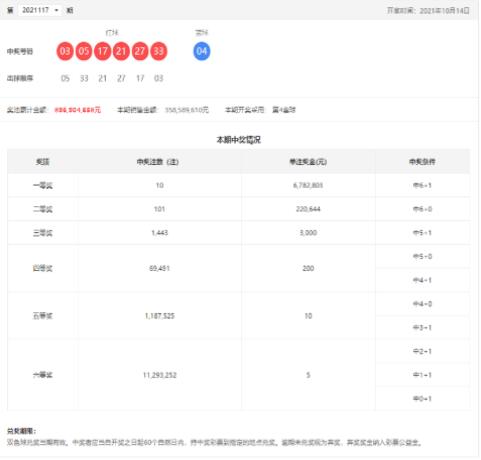Click the condition cell 中2+1
The height and width of the screenshot is (460, 481).
pyautogui.click(x=422, y=352)
